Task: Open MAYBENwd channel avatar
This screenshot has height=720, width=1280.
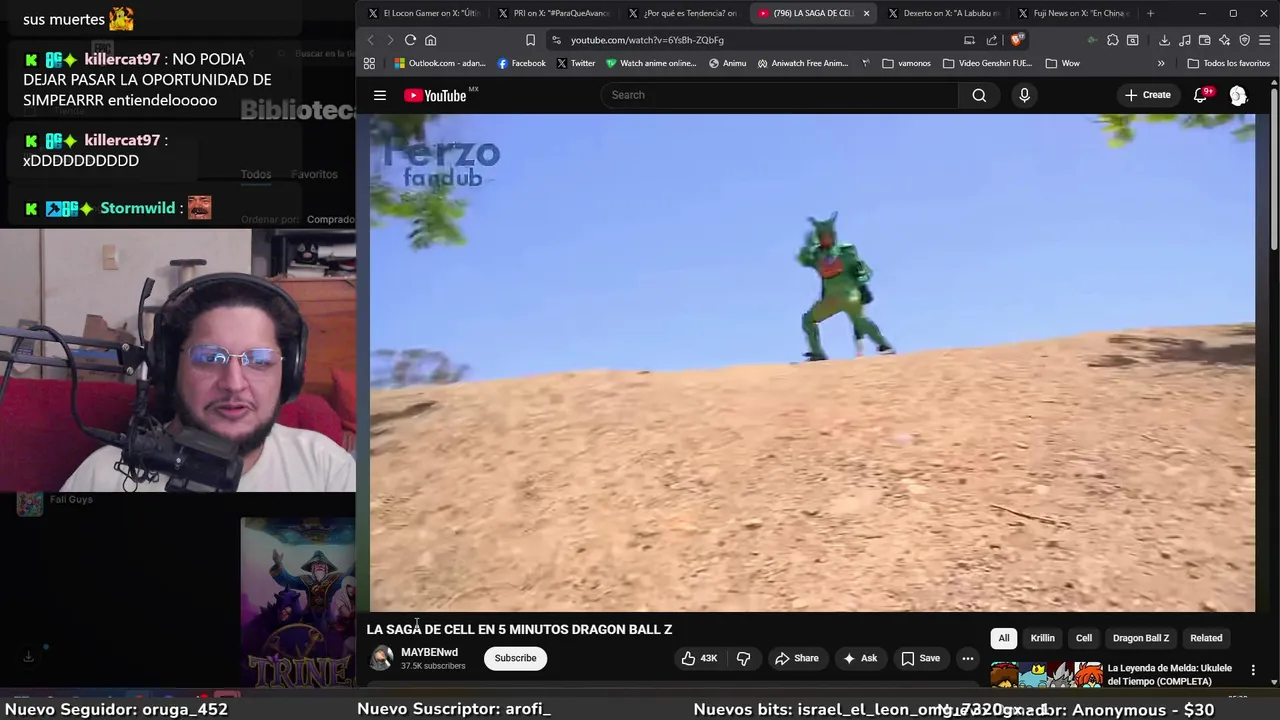Action: coord(381,658)
